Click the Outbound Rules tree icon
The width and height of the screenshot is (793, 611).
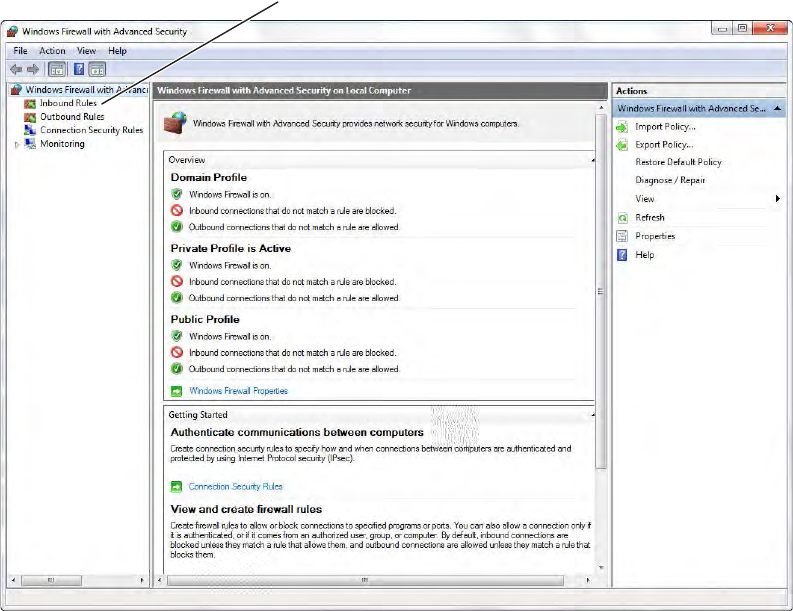pyautogui.click(x=30, y=117)
